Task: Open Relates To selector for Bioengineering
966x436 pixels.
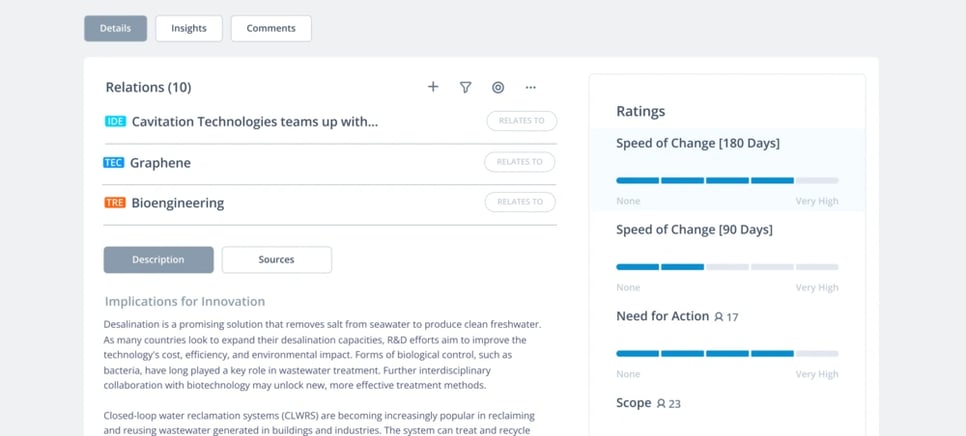Action: (520, 202)
